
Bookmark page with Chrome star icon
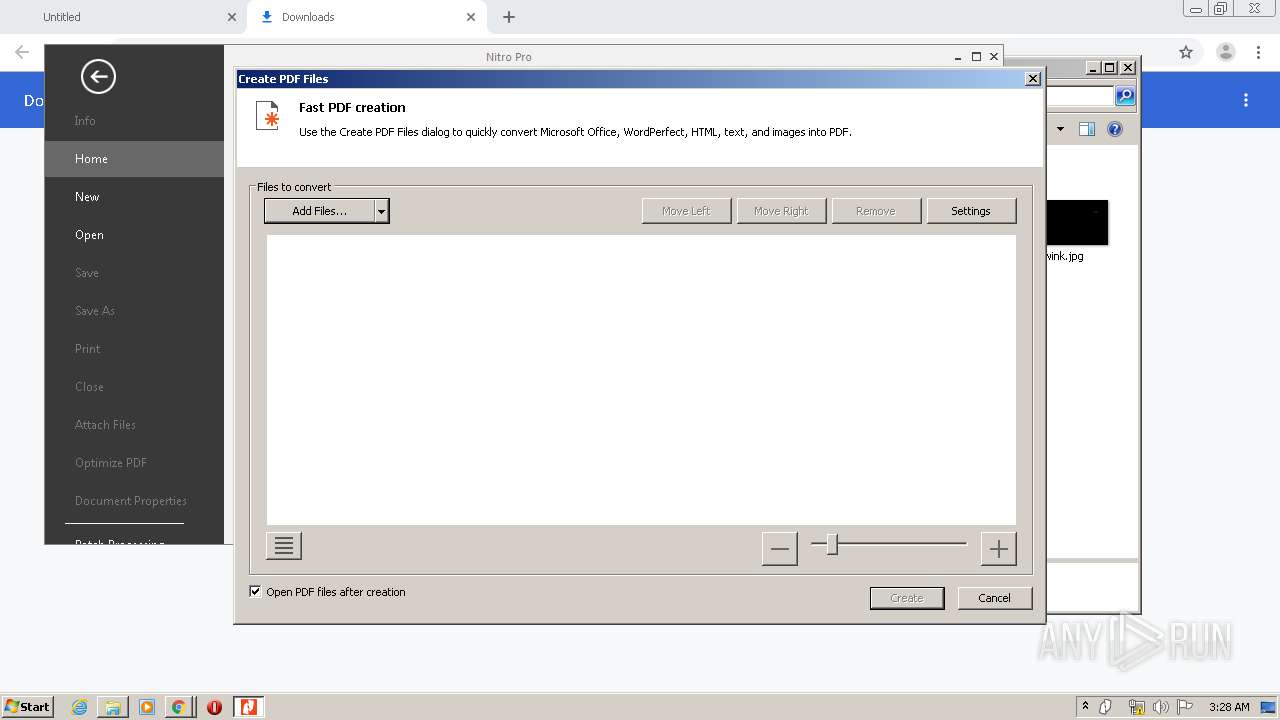click(x=1186, y=52)
